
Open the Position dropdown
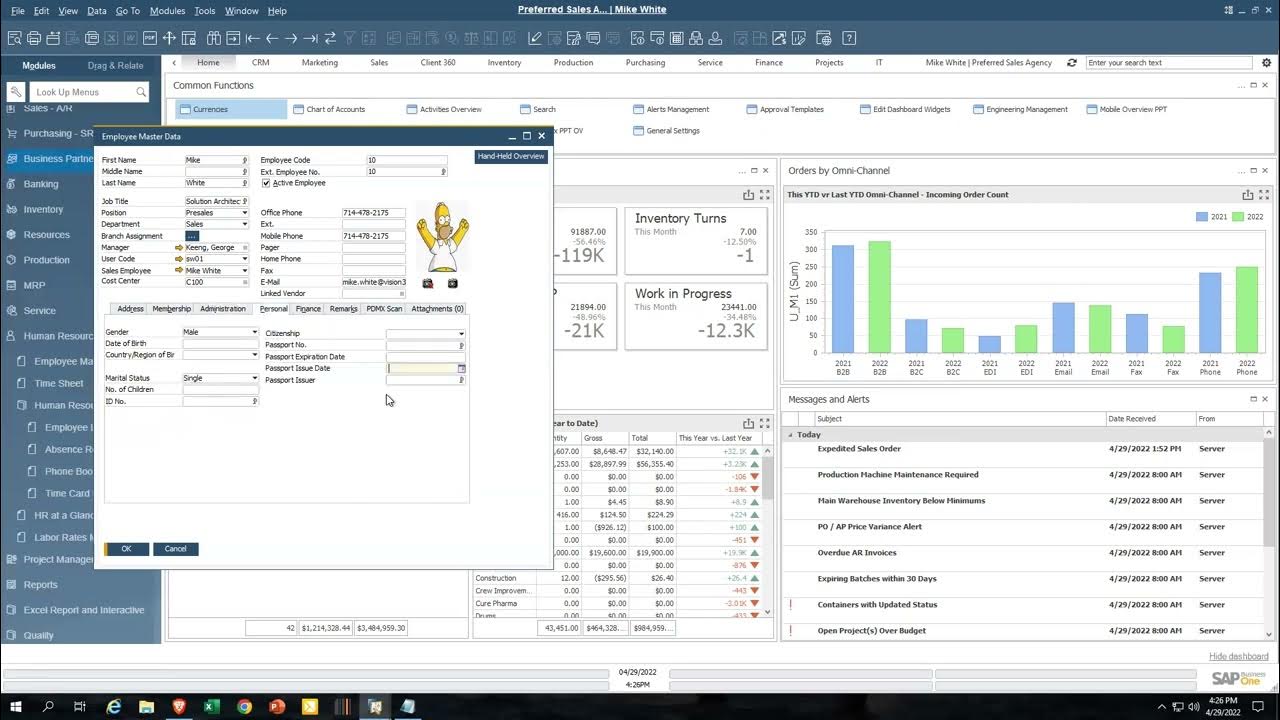click(x=244, y=213)
